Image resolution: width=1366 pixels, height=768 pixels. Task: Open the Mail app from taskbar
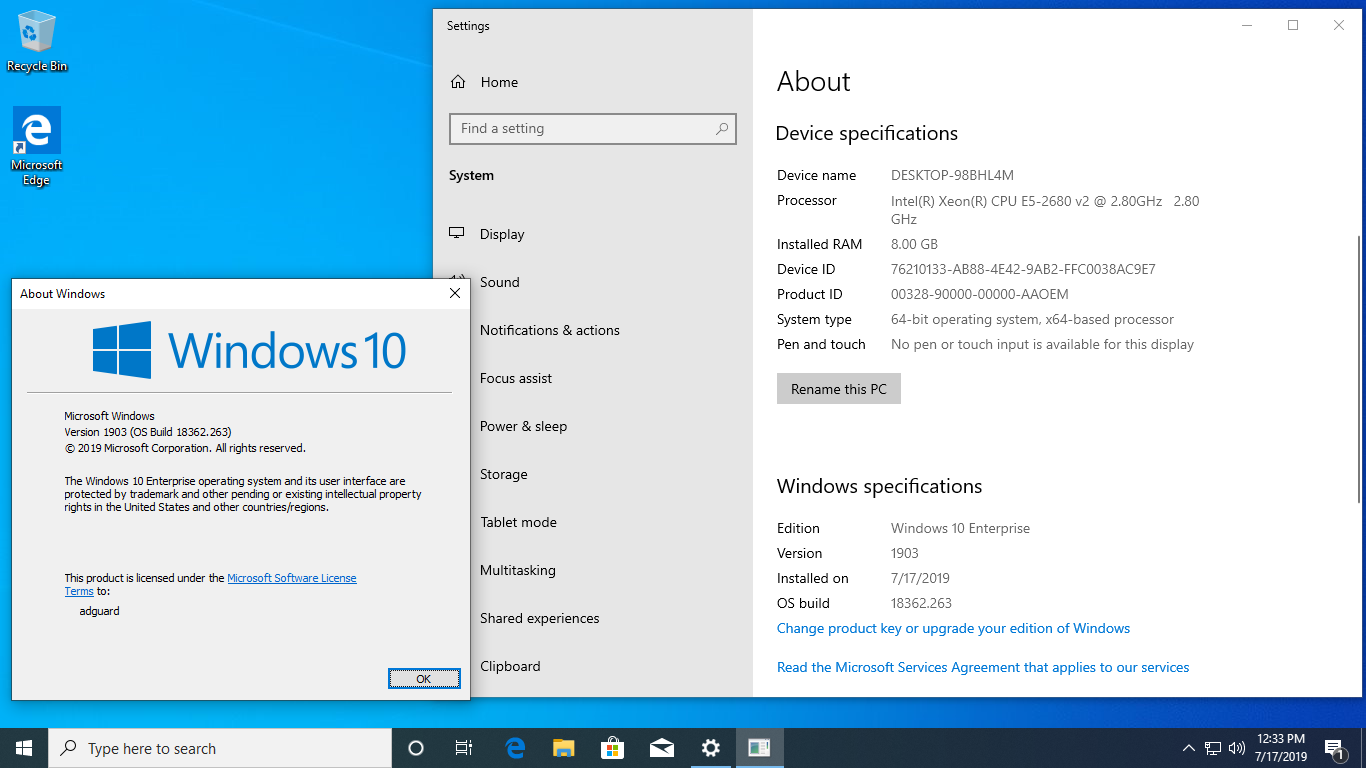tap(662, 748)
